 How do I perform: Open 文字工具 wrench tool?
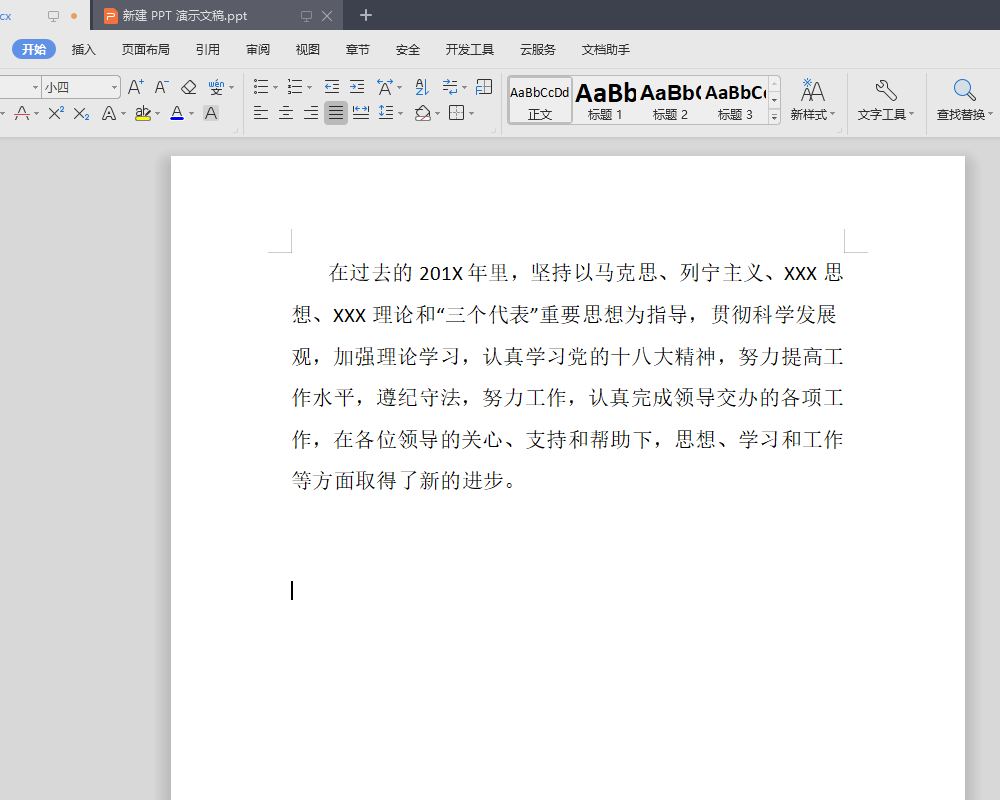(x=885, y=100)
